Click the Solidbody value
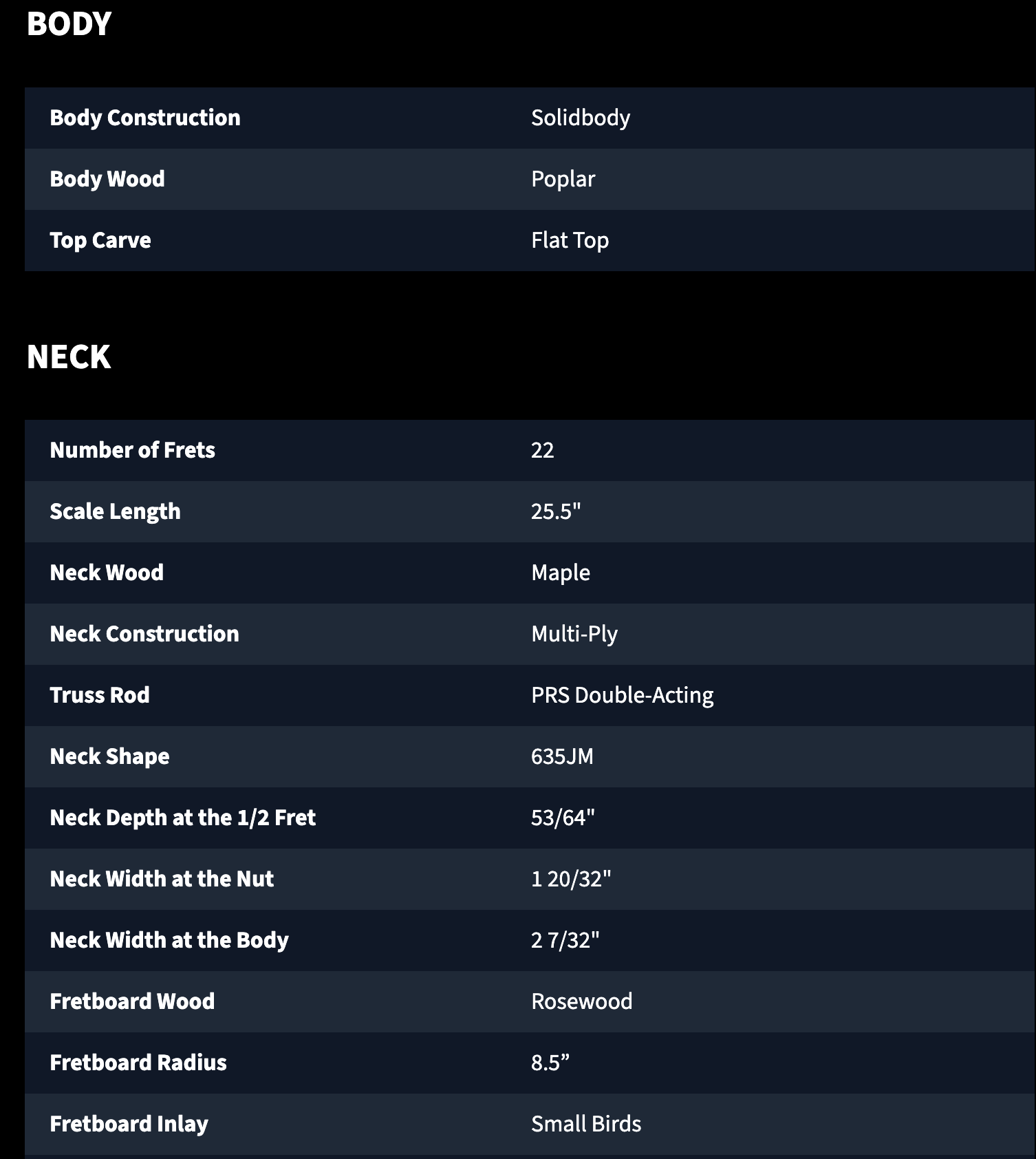1036x1159 pixels. pos(581,118)
